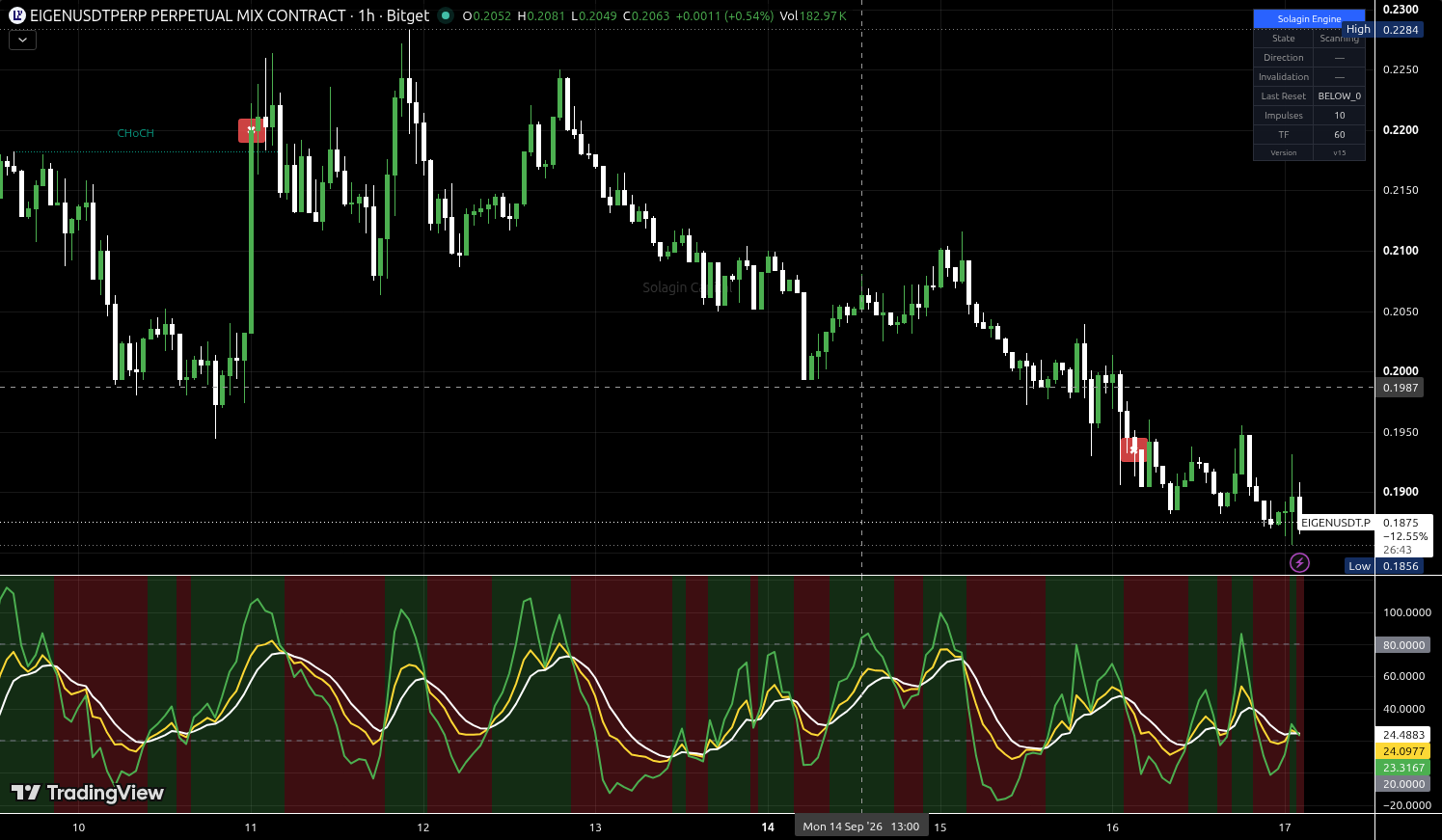Click the 0.2000 price axis label

pos(1401,371)
